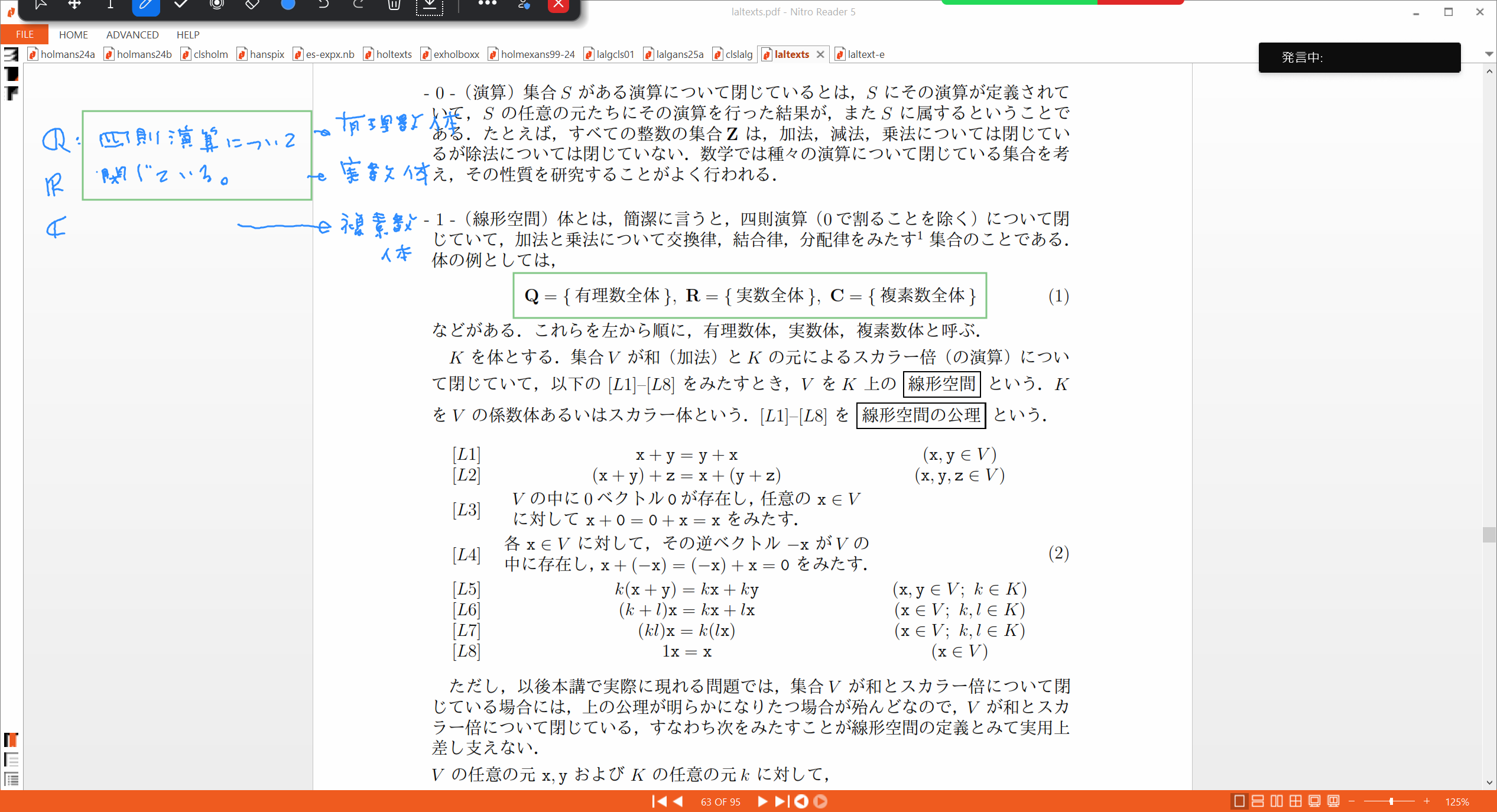Click the save annotations download icon
Image resolution: width=1497 pixels, height=812 pixels.
pos(430,6)
